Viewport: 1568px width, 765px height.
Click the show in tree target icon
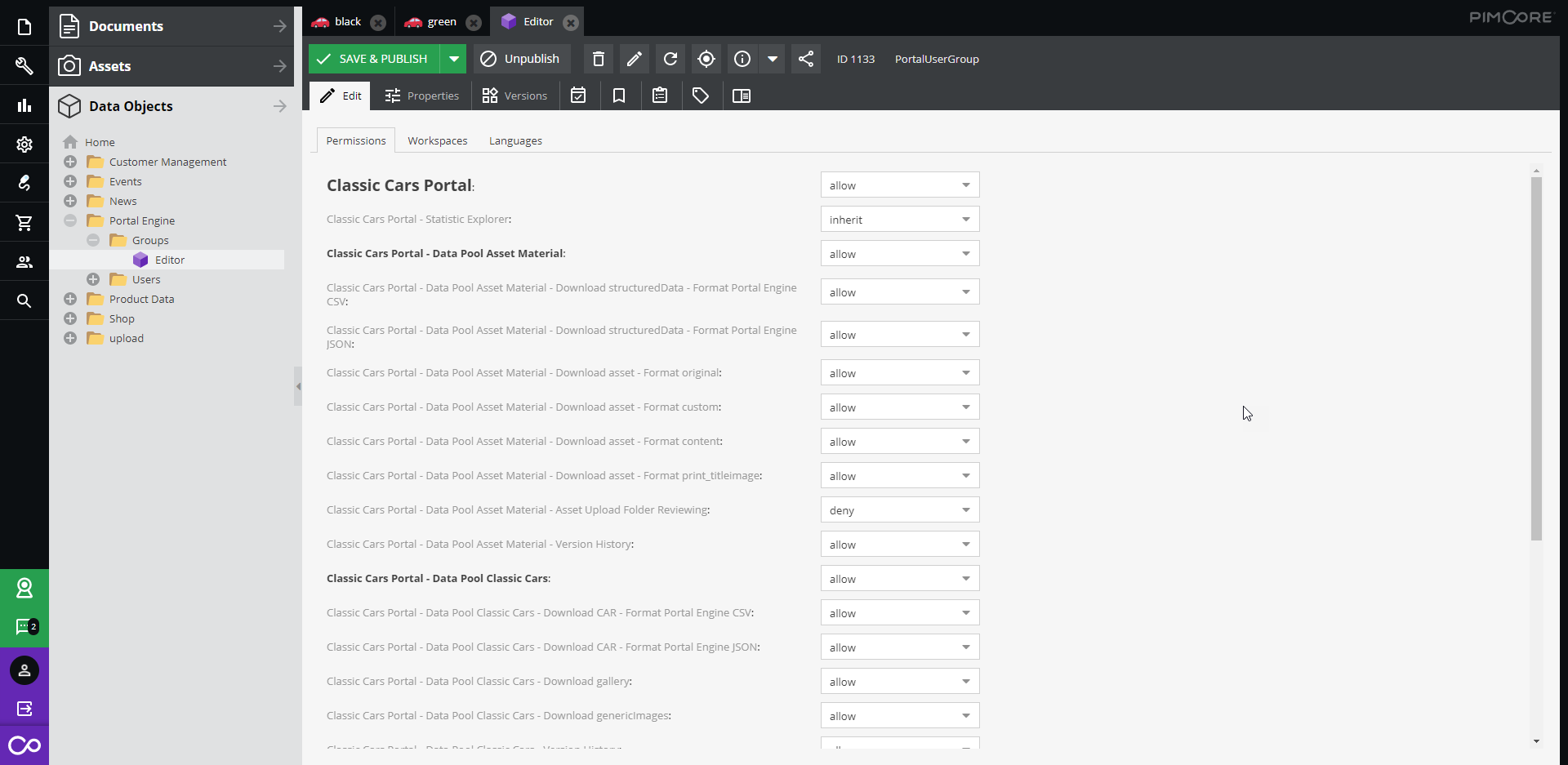[706, 59]
